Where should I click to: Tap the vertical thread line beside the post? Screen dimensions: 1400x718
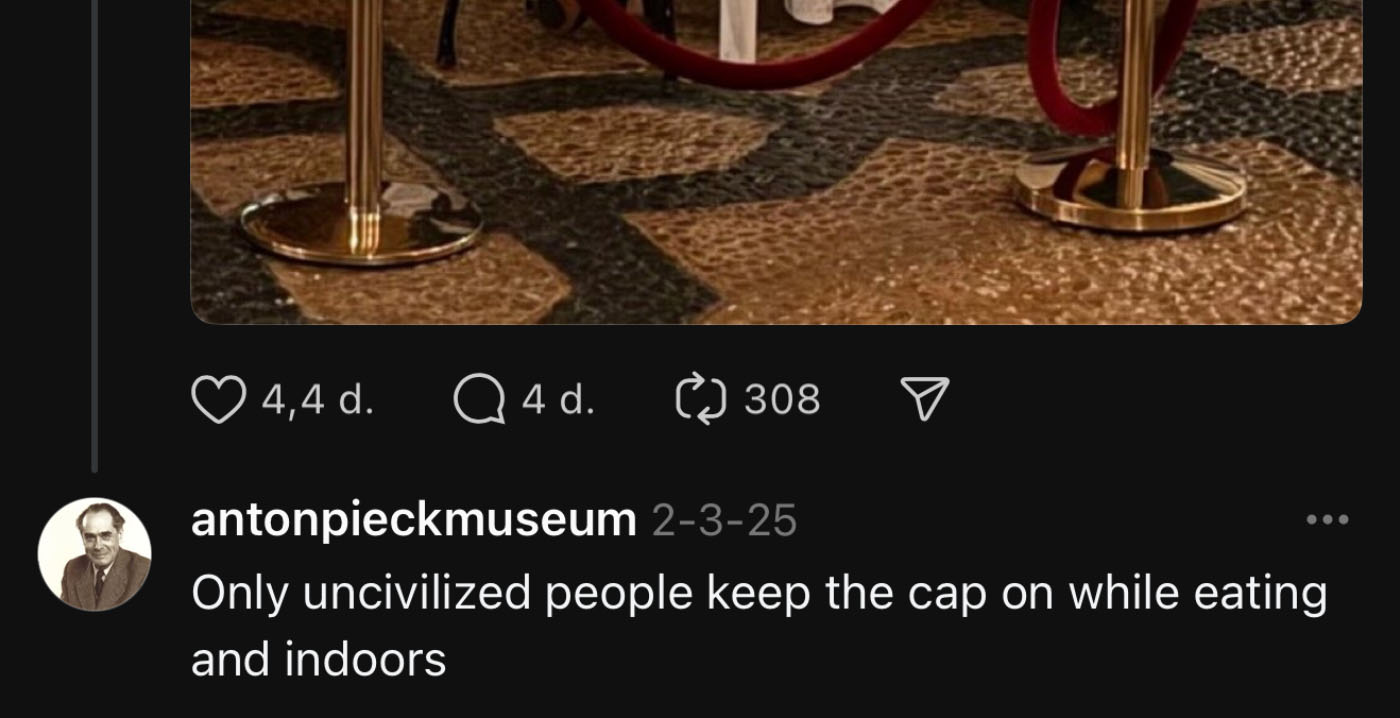tap(95, 236)
